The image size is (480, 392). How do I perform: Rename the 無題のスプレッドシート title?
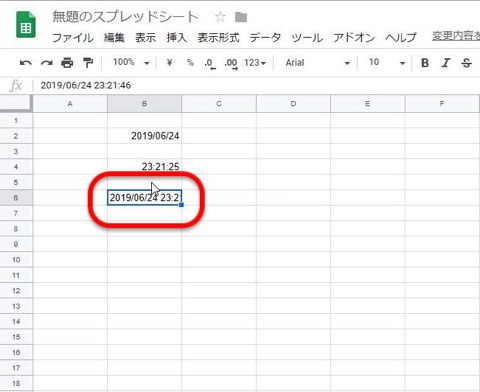pyautogui.click(x=125, y=17)
